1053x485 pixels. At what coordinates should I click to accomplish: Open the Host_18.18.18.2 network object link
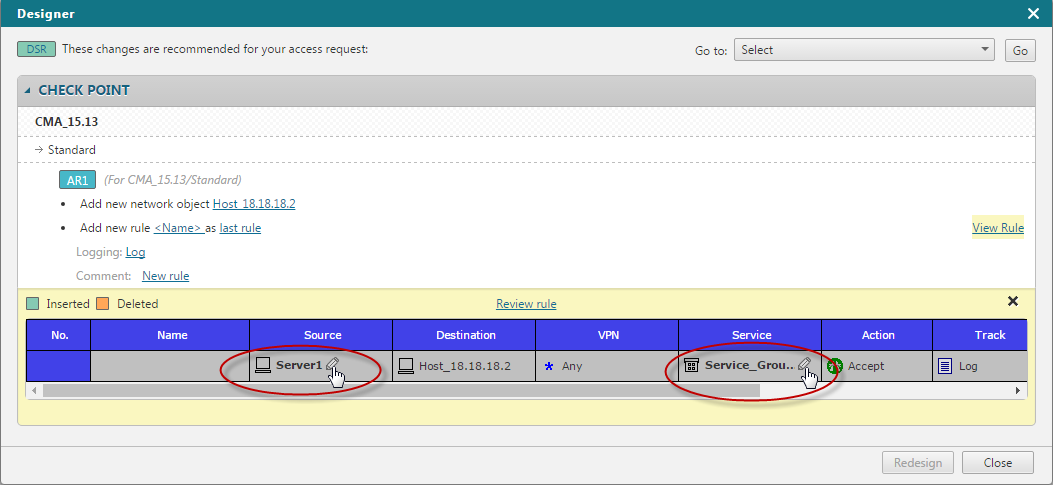point(254,204)
